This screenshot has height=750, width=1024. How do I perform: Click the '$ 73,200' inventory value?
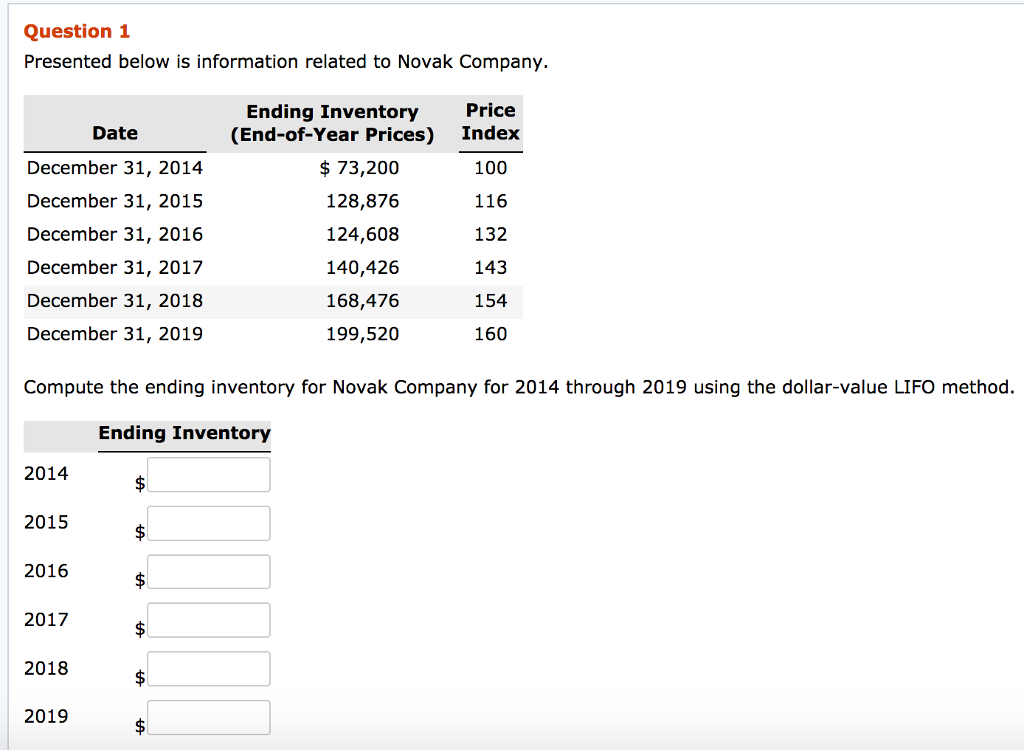point(359,168)
